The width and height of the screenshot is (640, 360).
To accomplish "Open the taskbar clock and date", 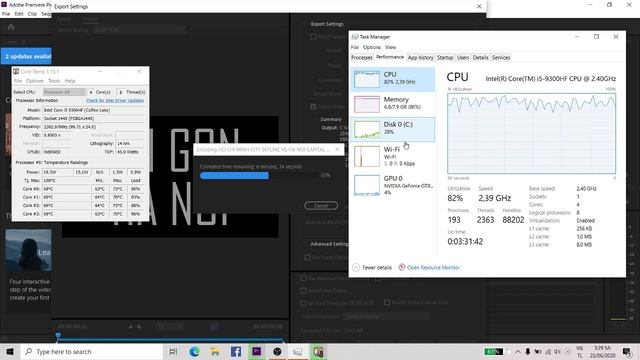I will [x=602, y=351].
